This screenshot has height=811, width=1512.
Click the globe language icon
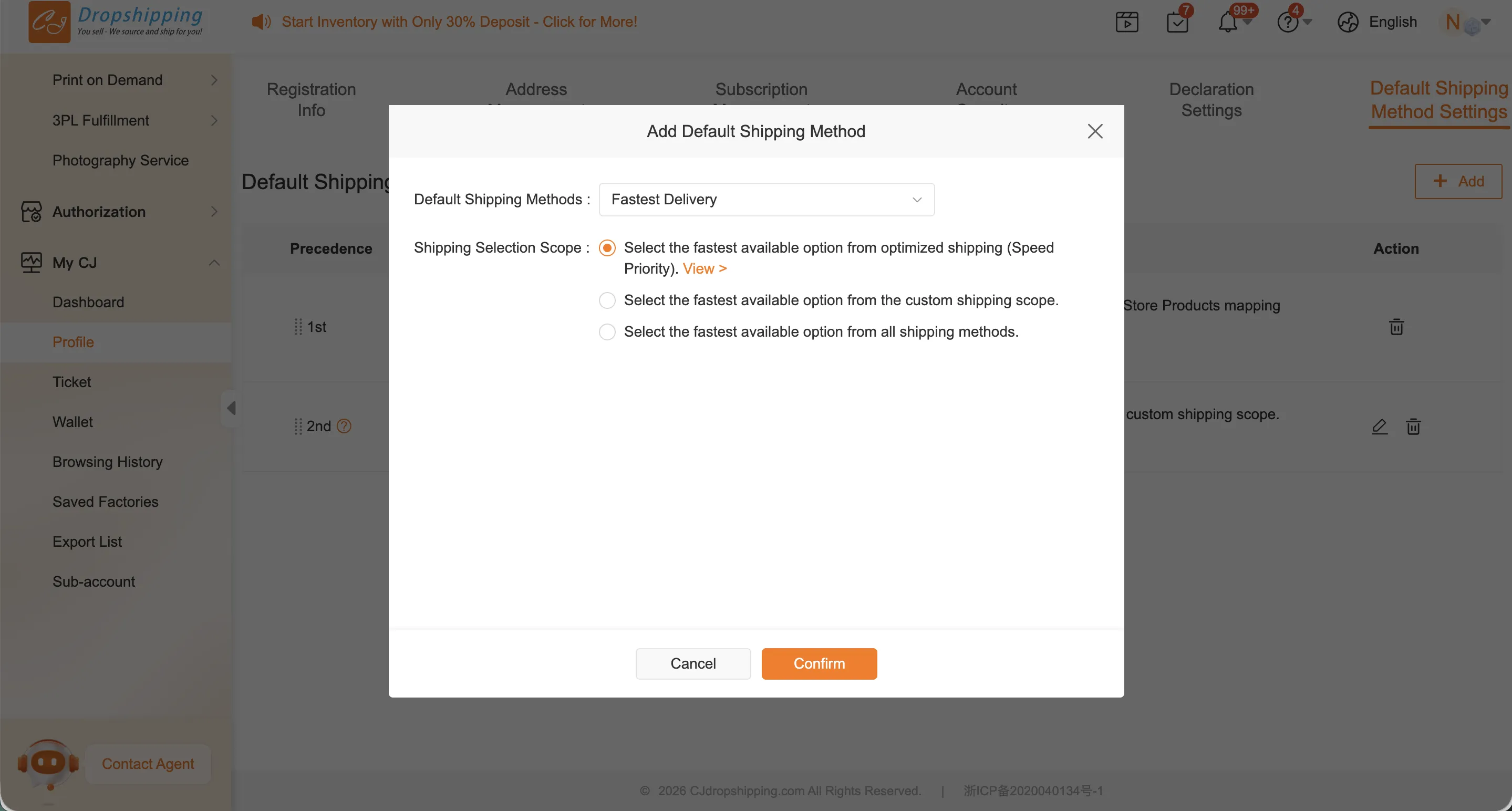pyautogui.click(x=1348, y=22)
